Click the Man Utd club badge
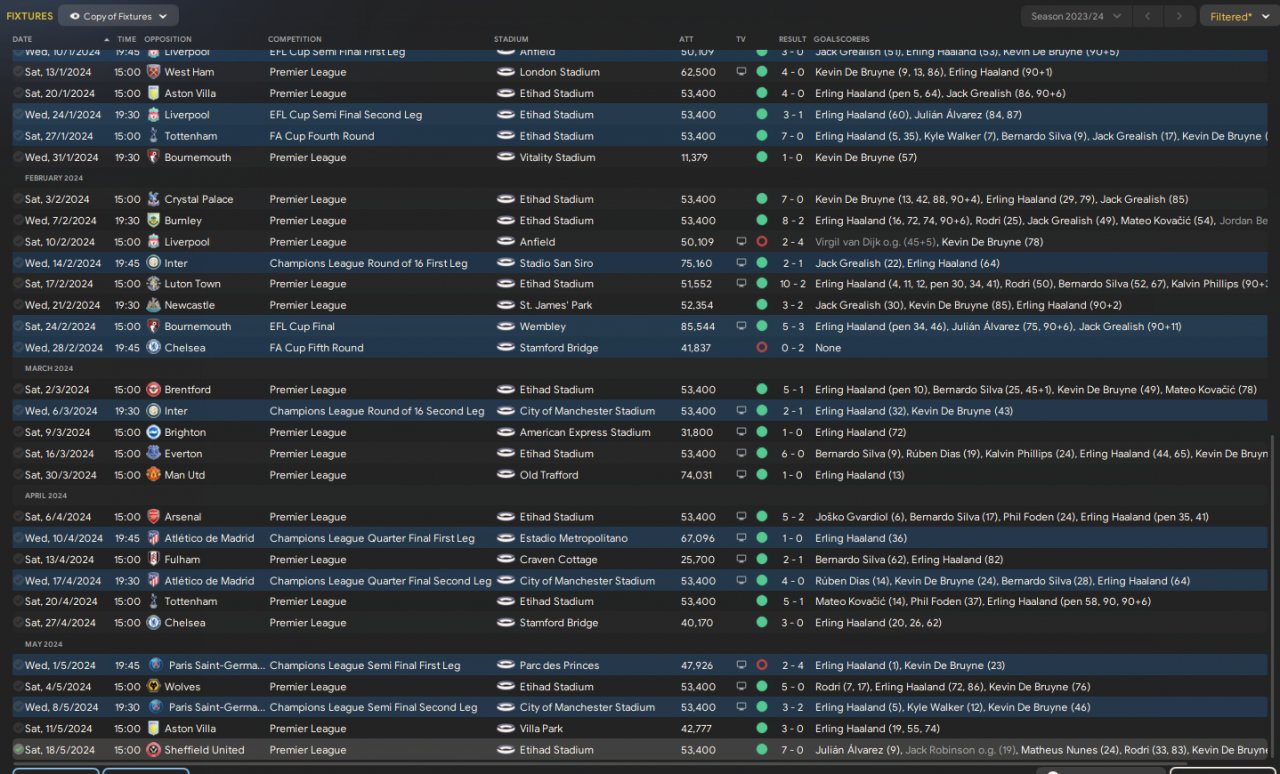This screenshot has width=1280, height=774. (x=153, y=475)
